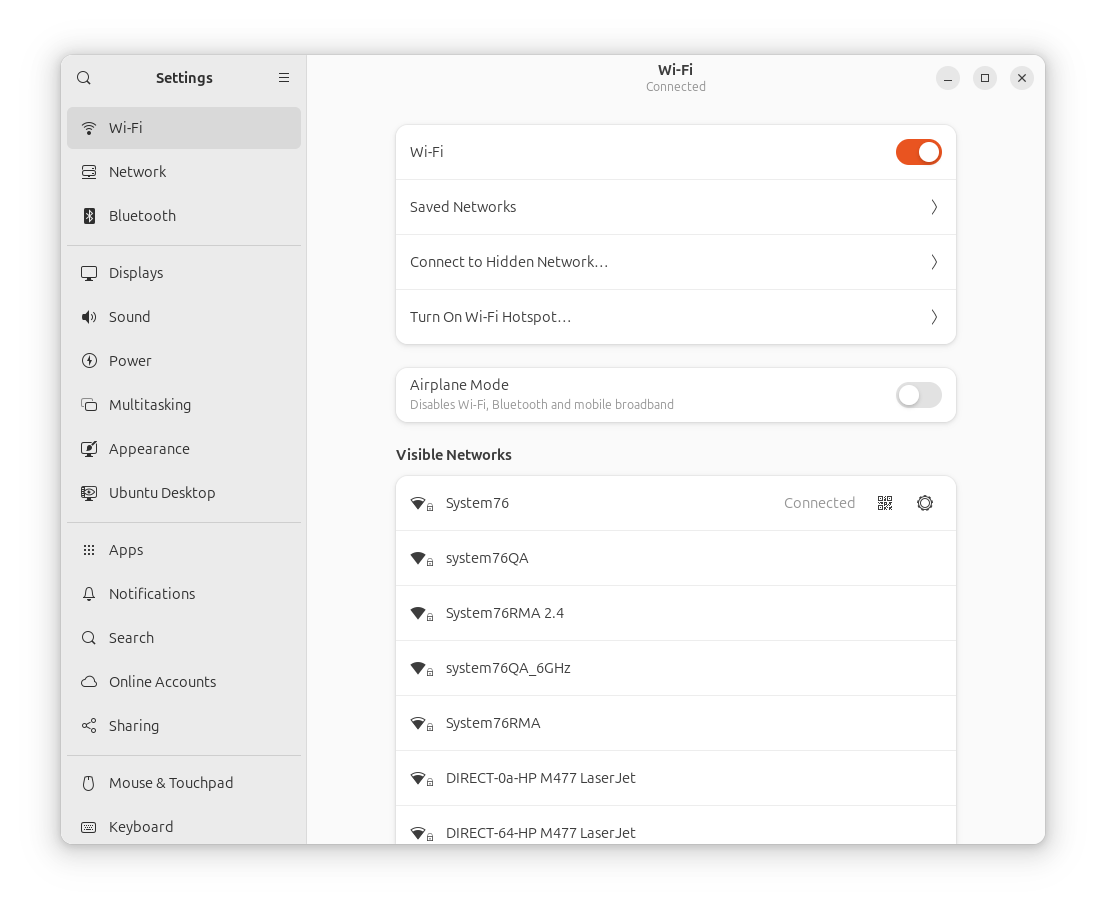Click the Sound speaker icon in sidebar
The image size is (1106, 911).
[89, 317]
